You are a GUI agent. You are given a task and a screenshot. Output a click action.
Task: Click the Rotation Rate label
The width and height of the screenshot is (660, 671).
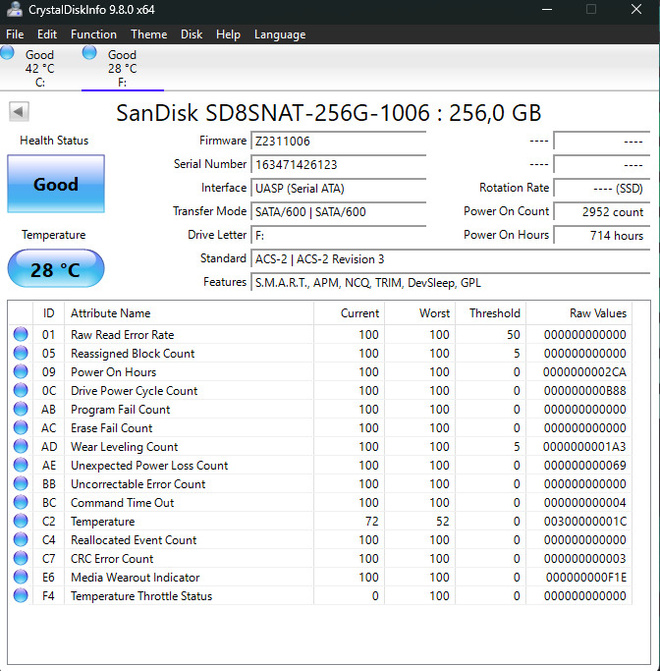click(x=514, y=187)
